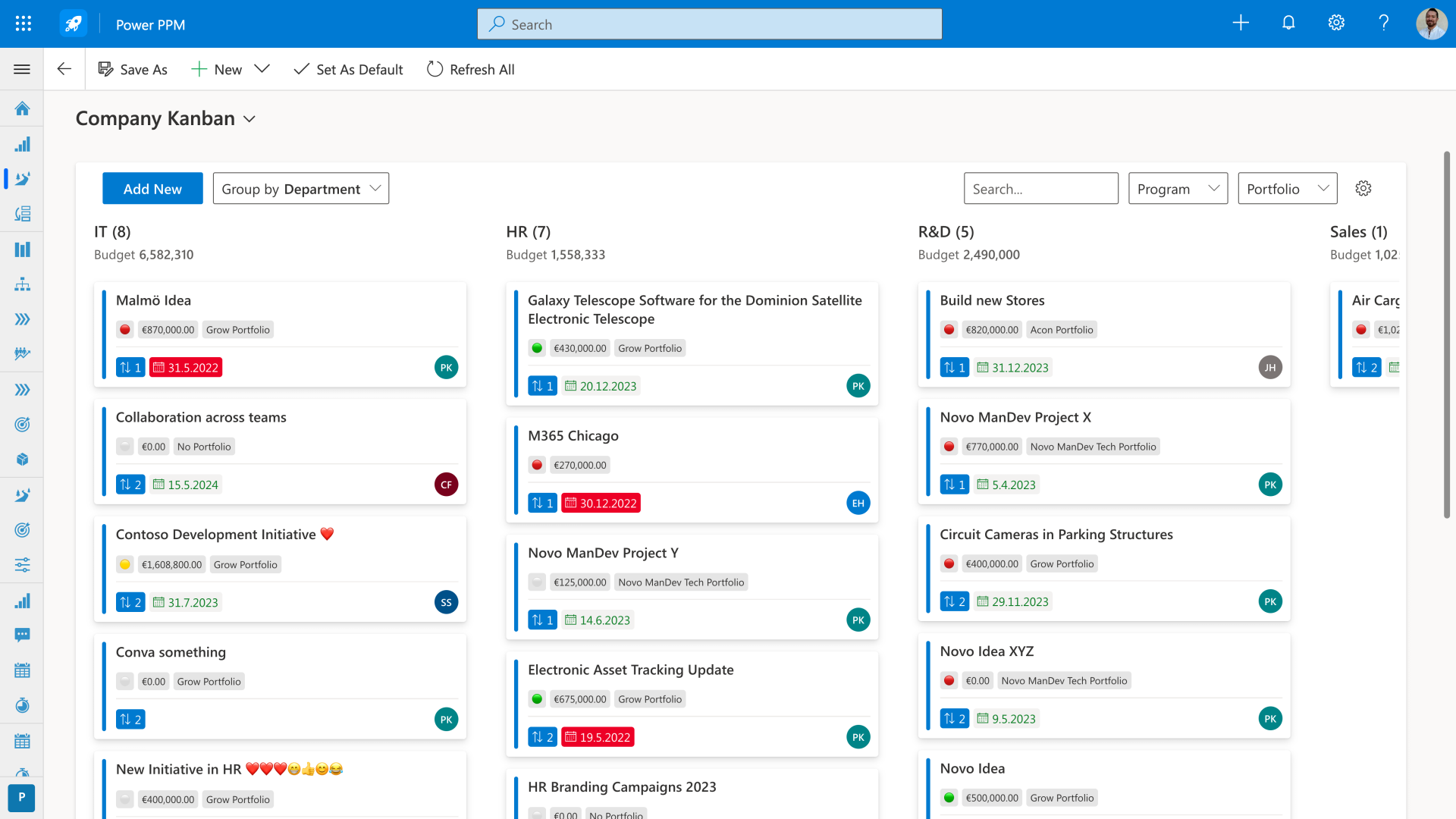Click EH avatar on M365 Chicago card
The width and height of the screenshot is (1456, 819).
(858, 503)
